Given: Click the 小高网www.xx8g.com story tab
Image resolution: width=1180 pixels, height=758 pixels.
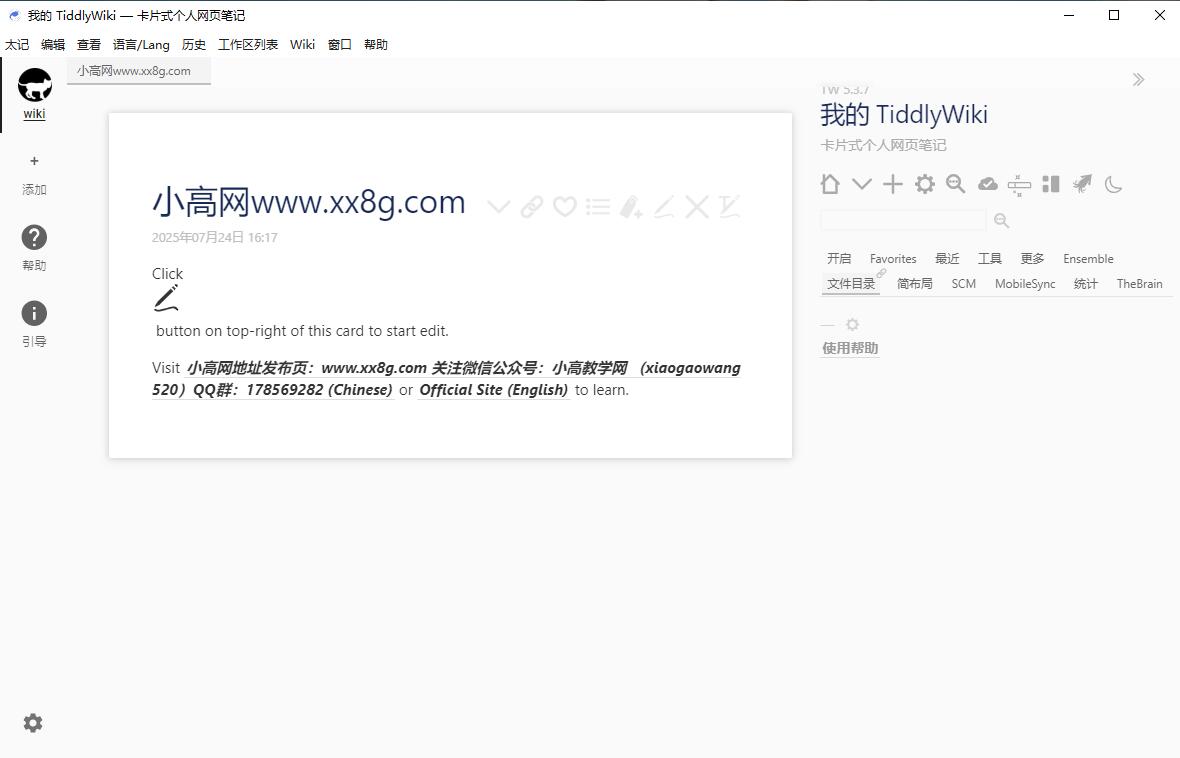Looking at the screenshot, I should pyautogui.click(x=138, y=71).
